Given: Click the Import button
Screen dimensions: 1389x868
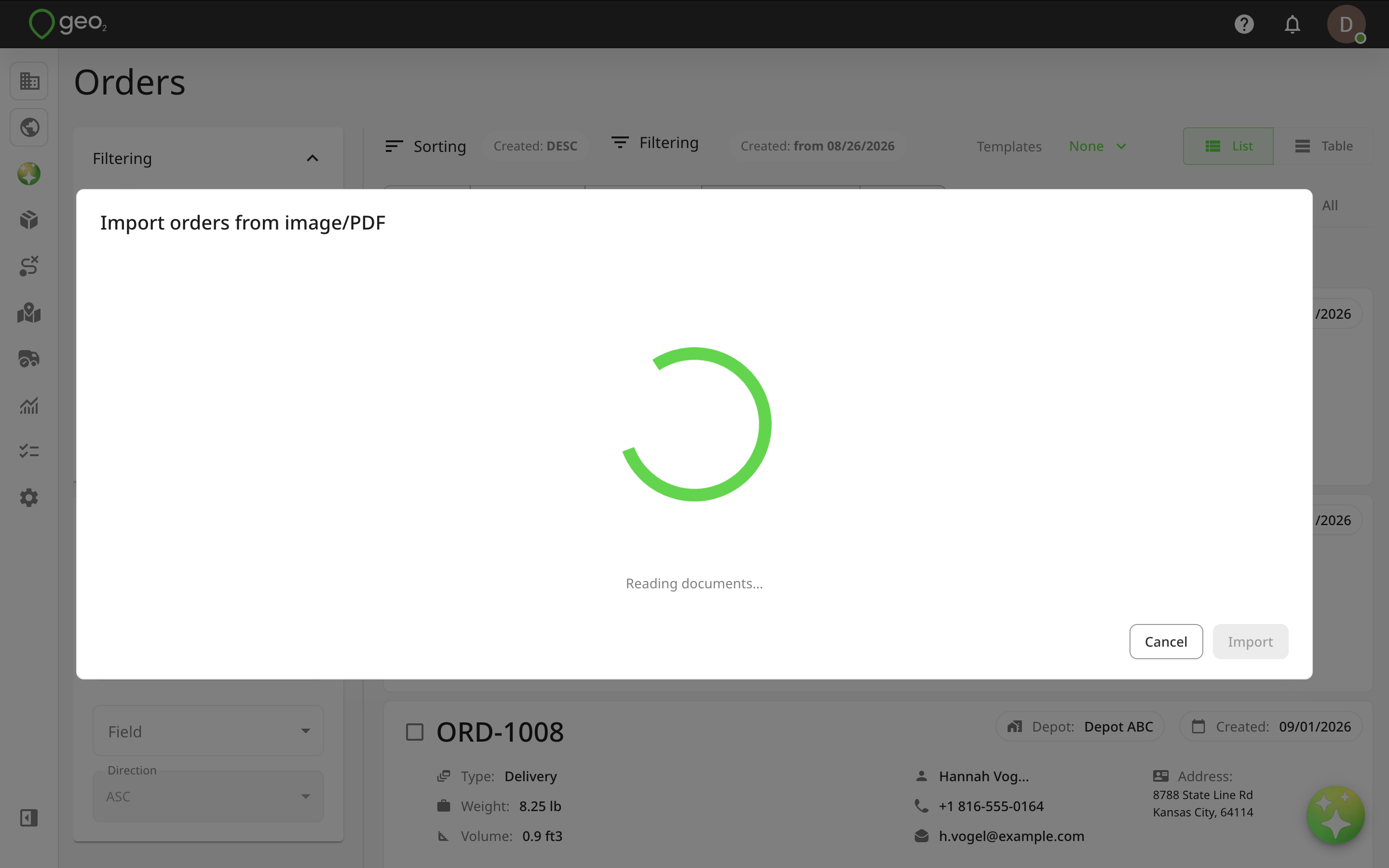Looking at the screenshot, I should coord(1250,641).
